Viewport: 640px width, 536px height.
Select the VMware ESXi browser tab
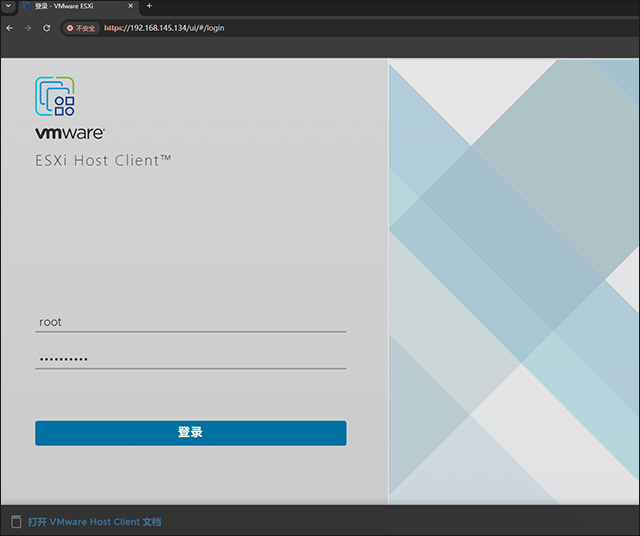pyautogui.click(x=78, y=6)
